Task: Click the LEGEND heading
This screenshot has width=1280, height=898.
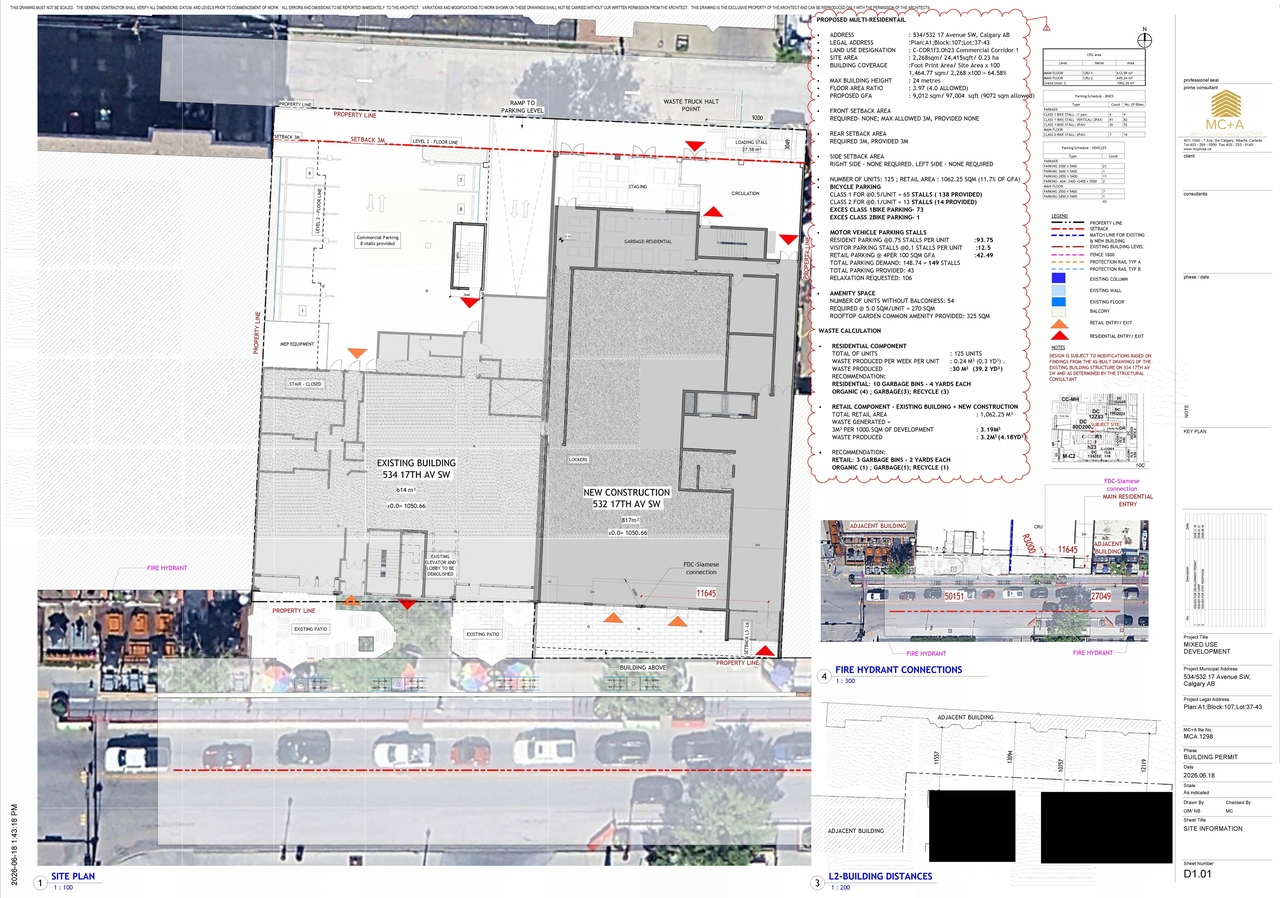Action: pos(1060,215)
